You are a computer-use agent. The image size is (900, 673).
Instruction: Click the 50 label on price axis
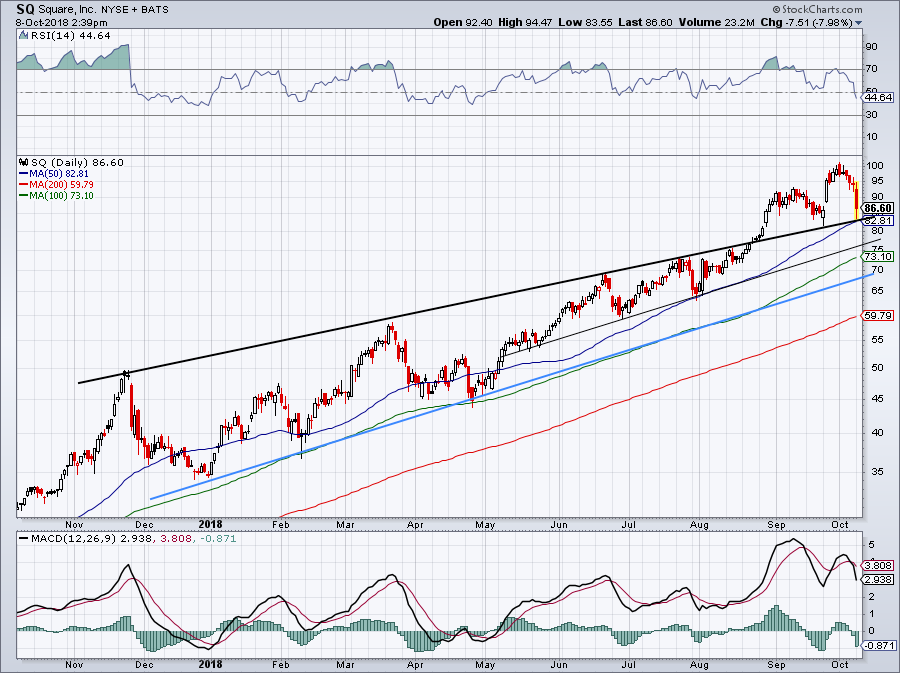(x=877, y=368)
